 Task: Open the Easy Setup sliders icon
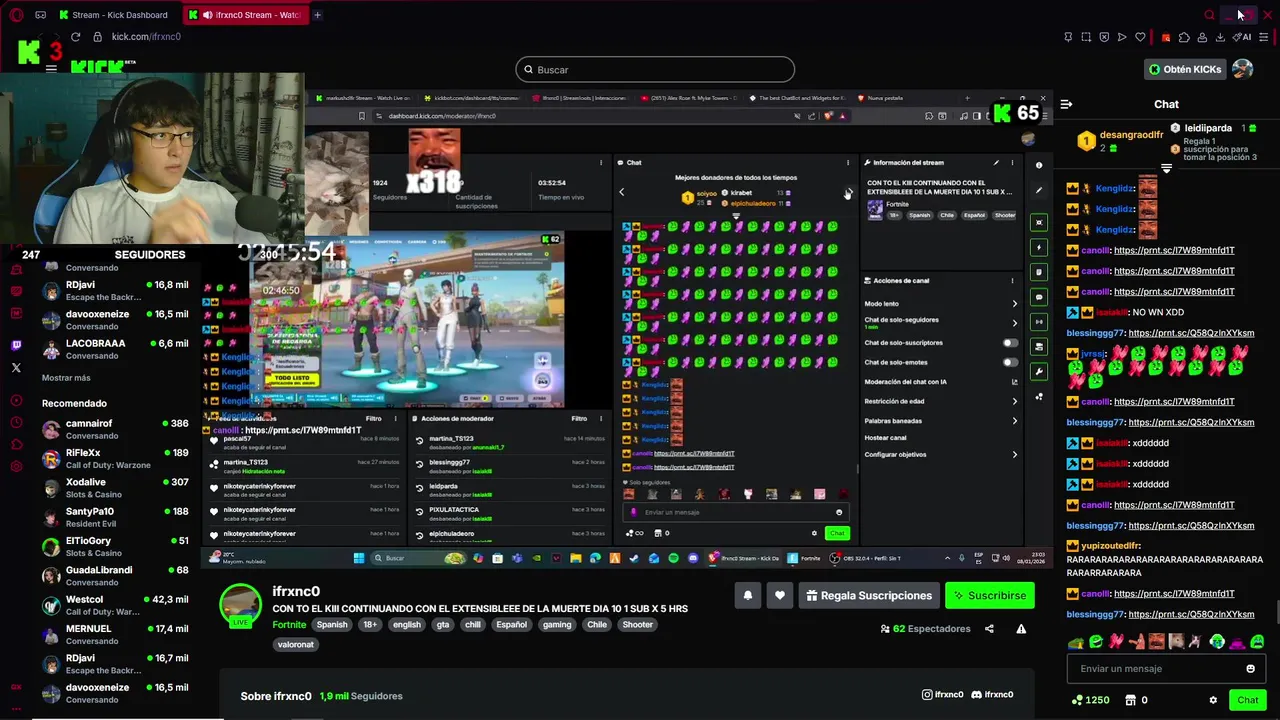[1264, 37]
